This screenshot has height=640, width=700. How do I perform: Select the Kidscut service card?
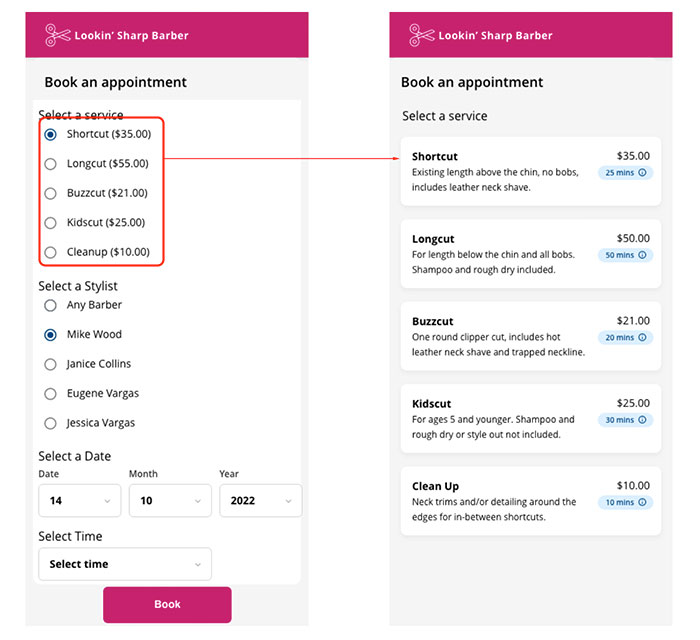coord(531,419)
